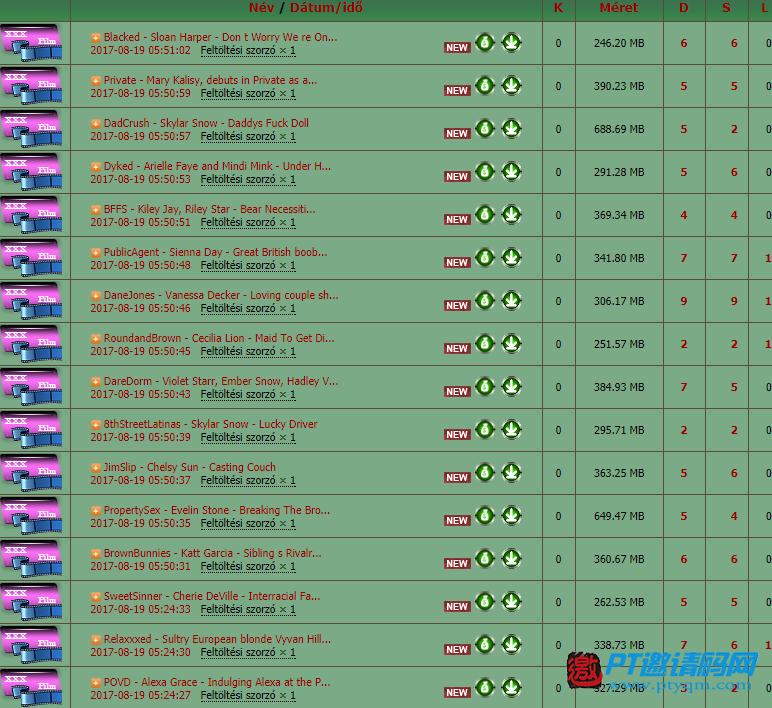
Task: Click Feltöltési szorzó × 1 in PublicAgent row
Action: click(248, 265)
